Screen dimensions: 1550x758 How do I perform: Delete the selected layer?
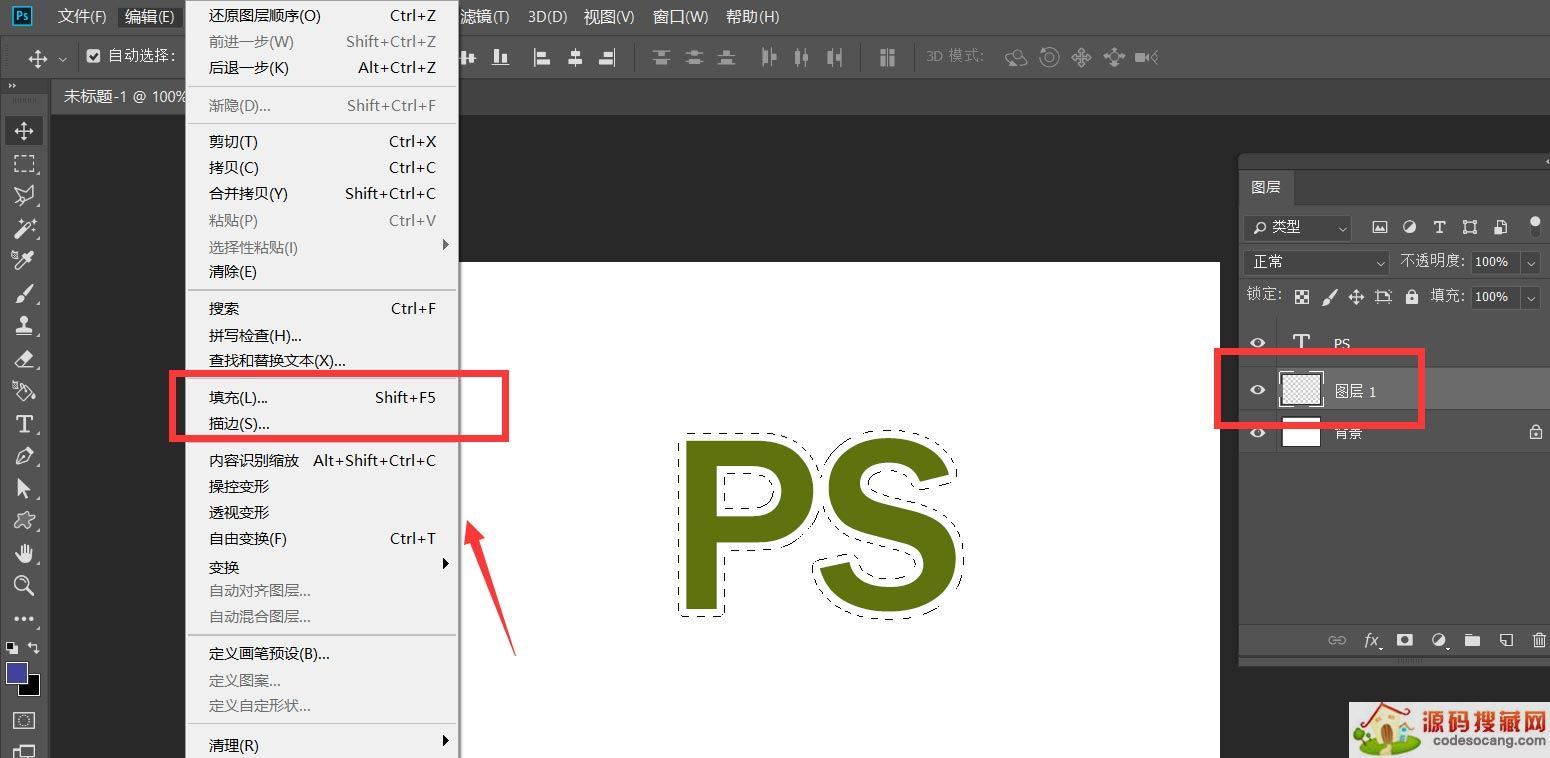pos(1539,640)
